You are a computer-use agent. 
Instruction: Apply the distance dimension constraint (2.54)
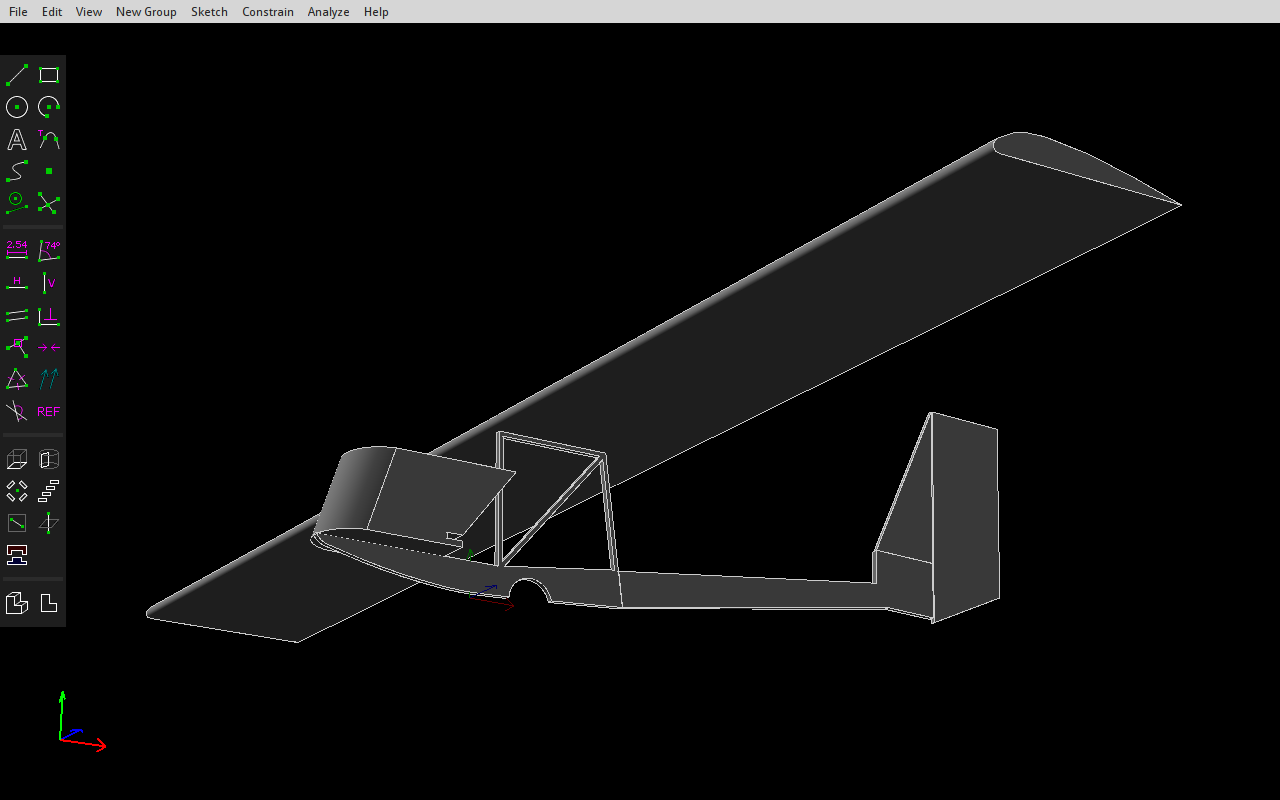coord(17,250)
